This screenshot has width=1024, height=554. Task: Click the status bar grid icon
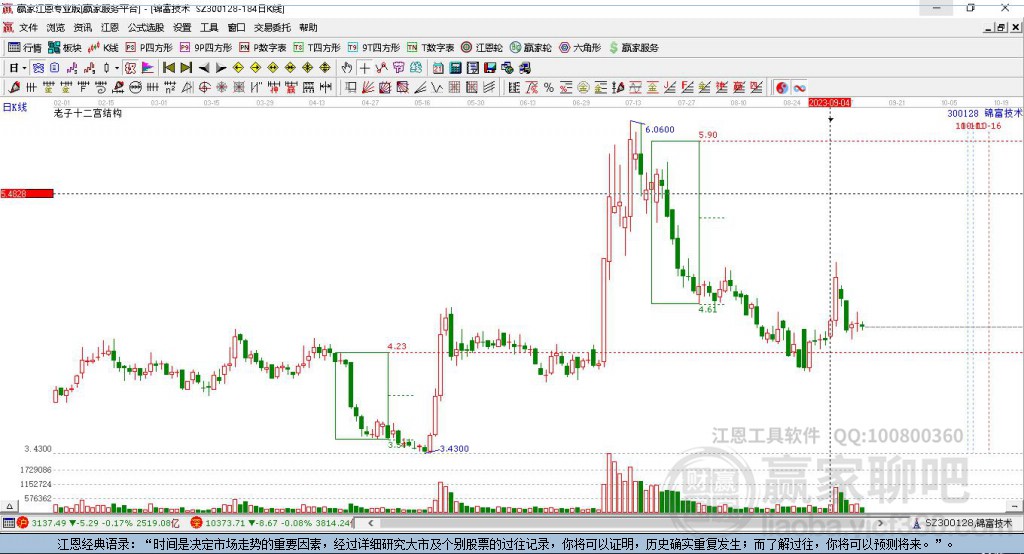(8, 523)
